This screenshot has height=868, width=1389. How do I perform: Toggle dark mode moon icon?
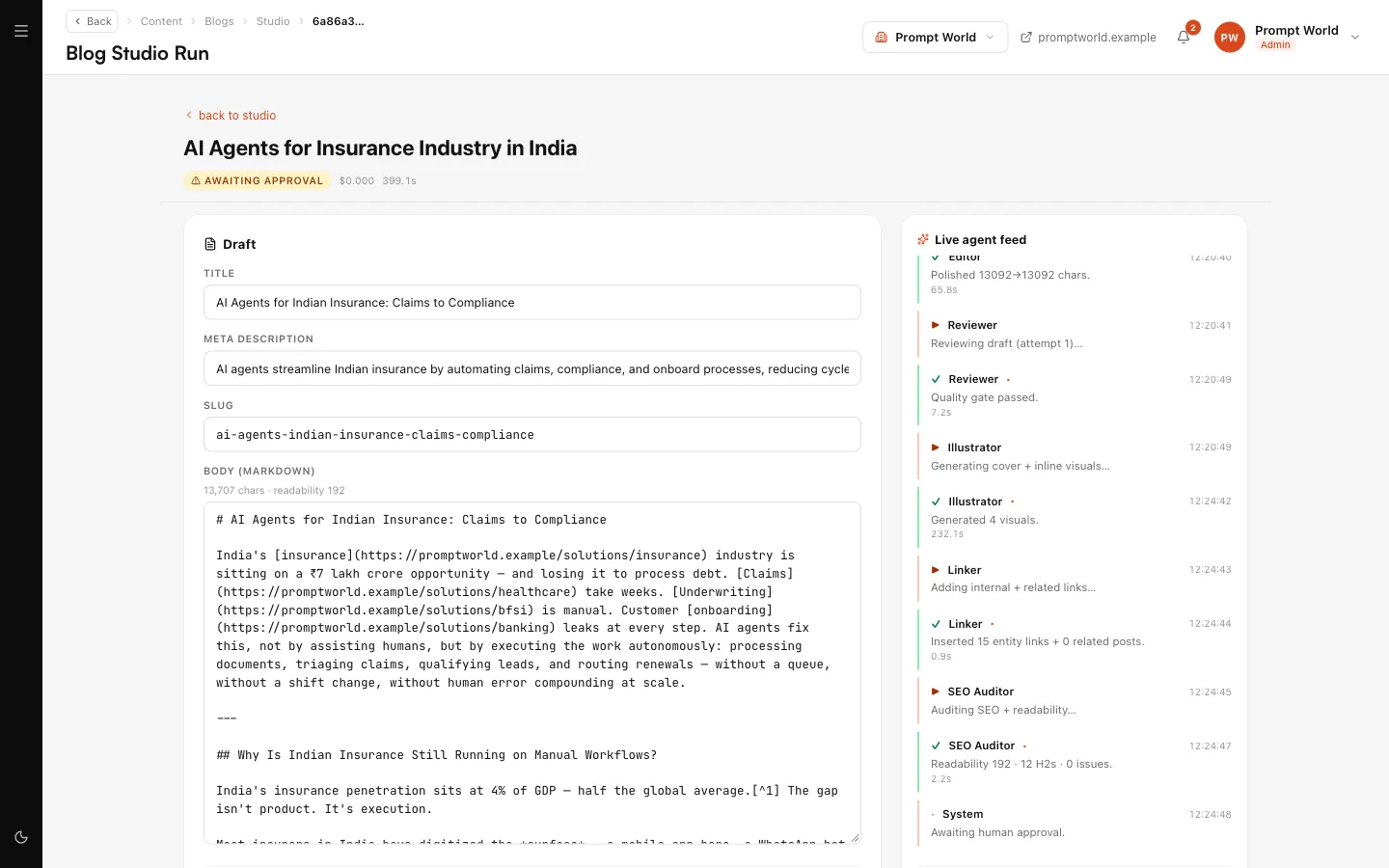coord(21,837)
